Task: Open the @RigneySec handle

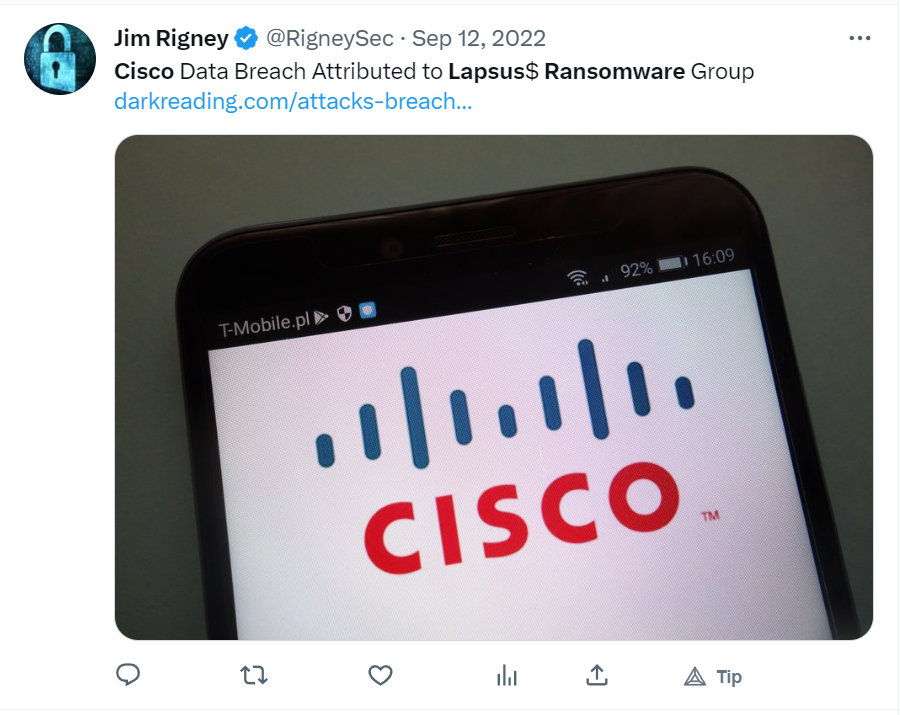Action: click(330, 38)
